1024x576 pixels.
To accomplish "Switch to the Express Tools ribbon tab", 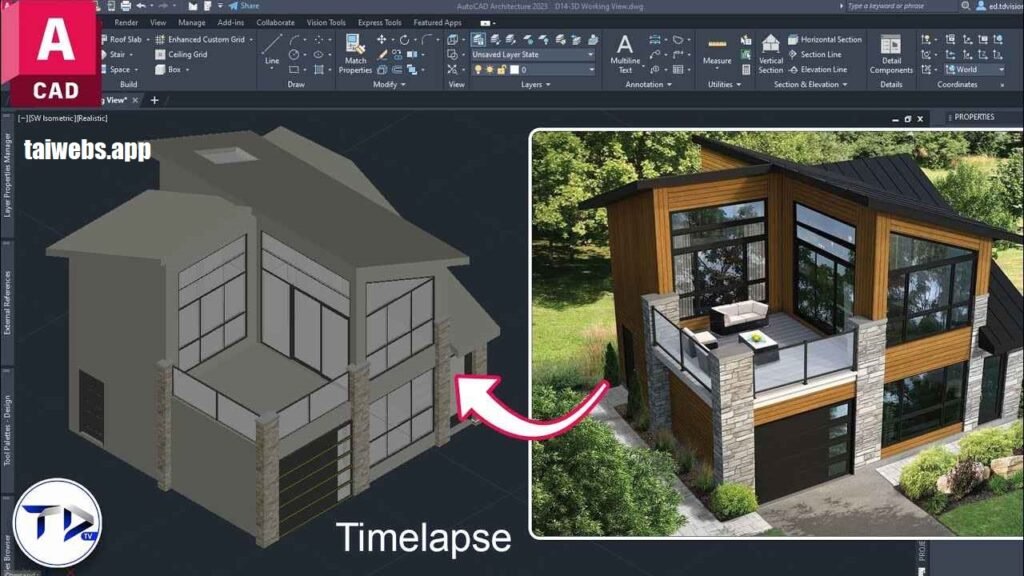I will point(379,23).
